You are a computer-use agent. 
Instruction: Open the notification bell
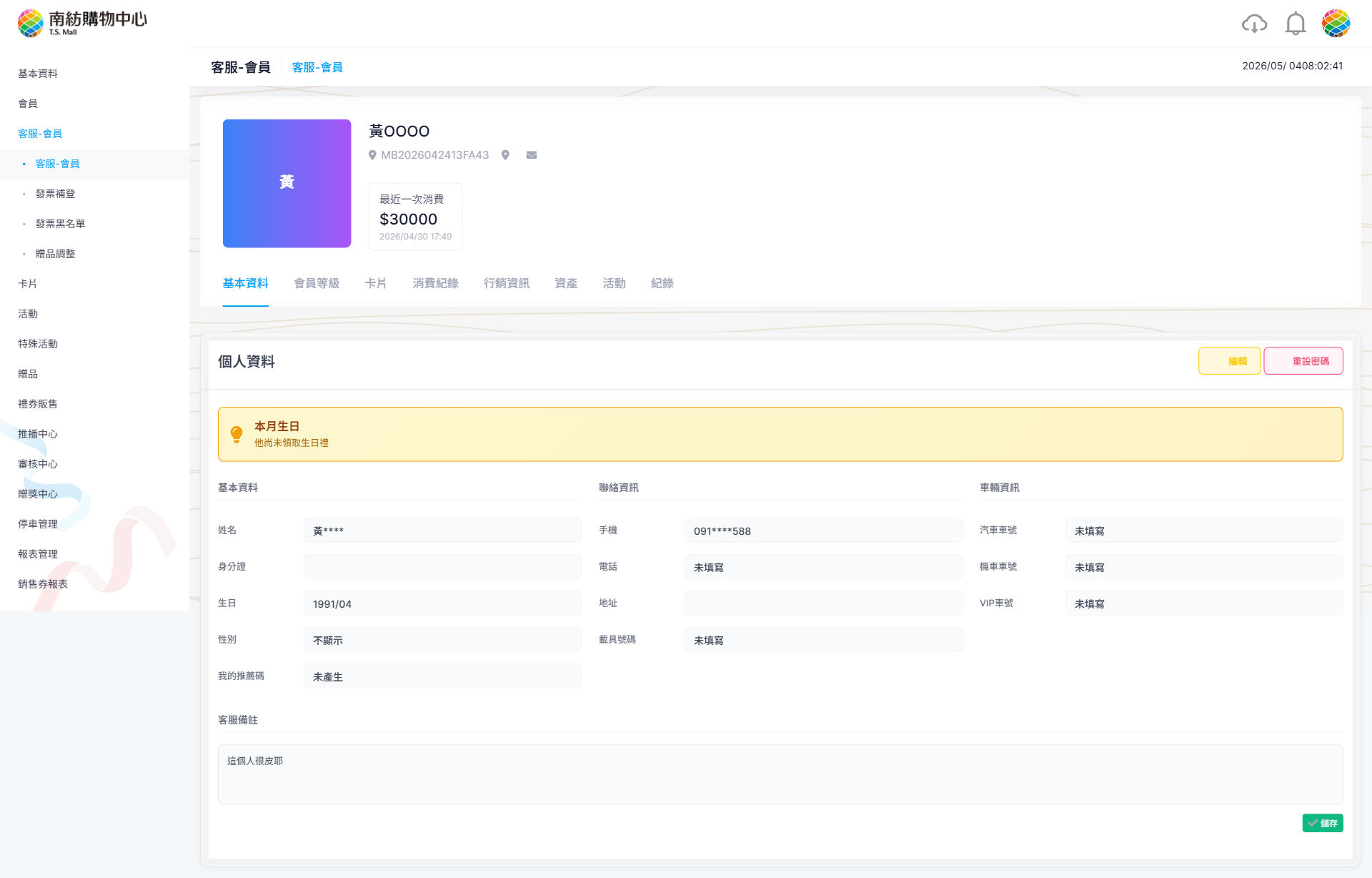point(1296,24)
